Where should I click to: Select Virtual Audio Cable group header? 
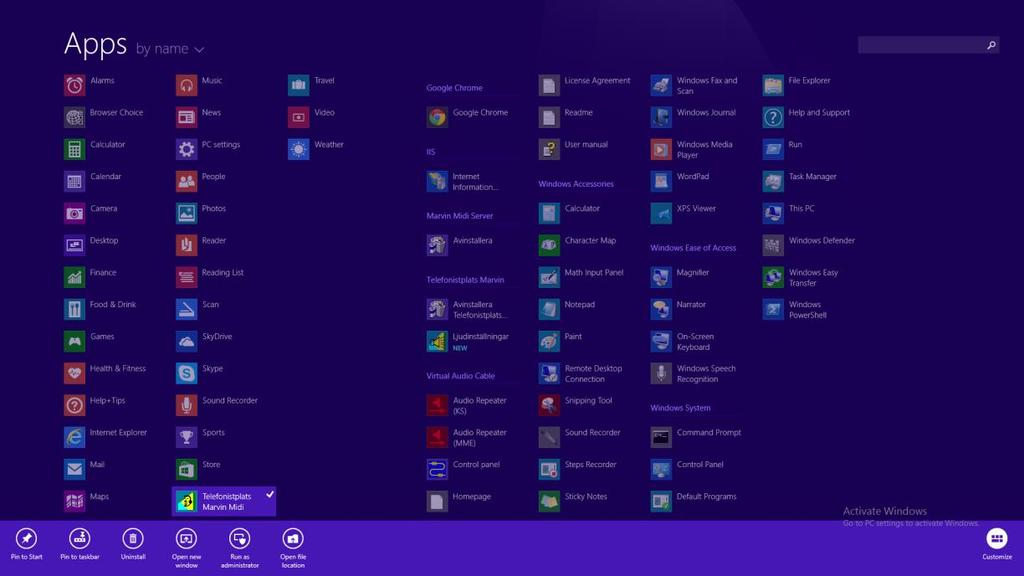click(460, 376)
